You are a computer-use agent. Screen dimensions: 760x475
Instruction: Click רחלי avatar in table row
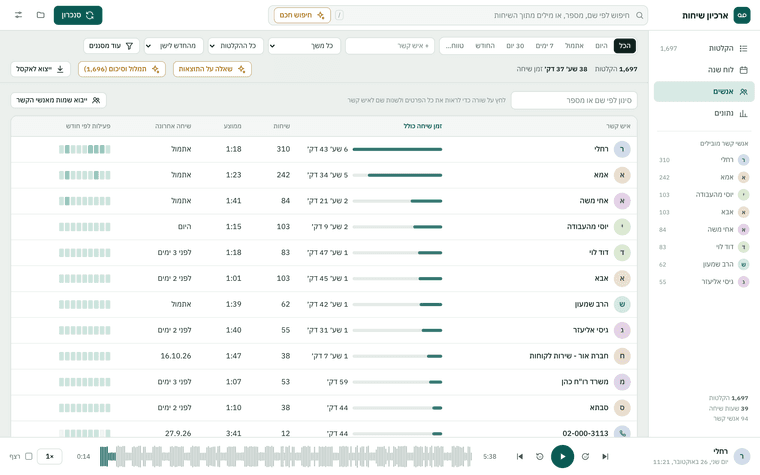pyautogui.click(x=622, y=149)
